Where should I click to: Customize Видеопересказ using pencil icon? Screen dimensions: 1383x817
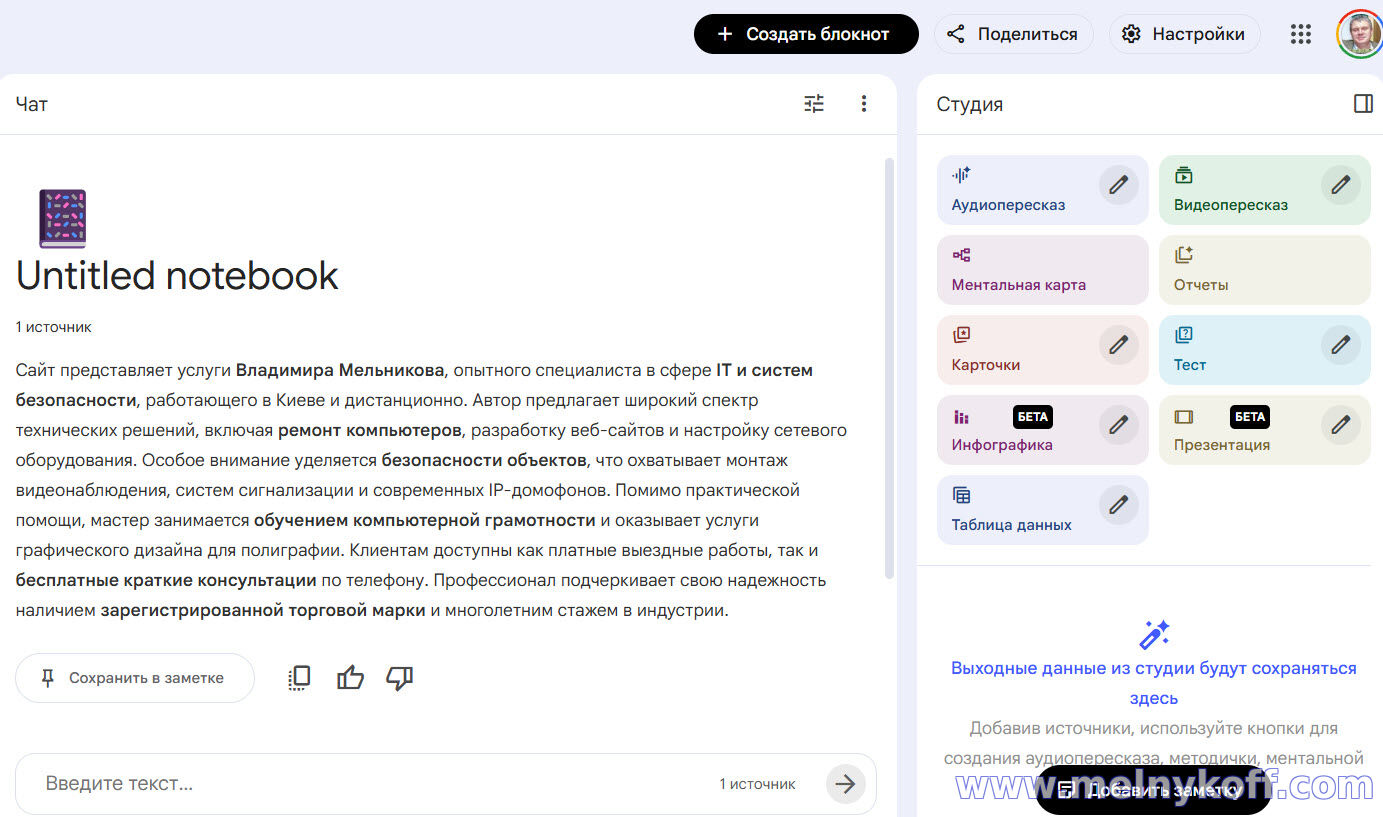pos(1340,185)
